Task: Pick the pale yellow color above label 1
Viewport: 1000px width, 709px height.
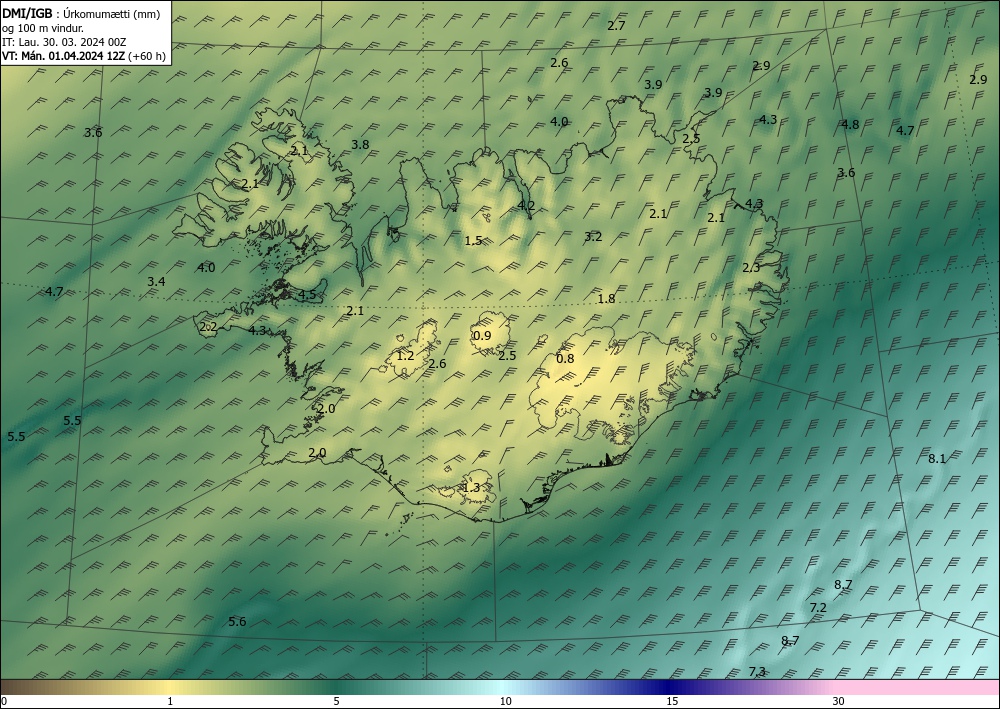Action: [170, 687]
